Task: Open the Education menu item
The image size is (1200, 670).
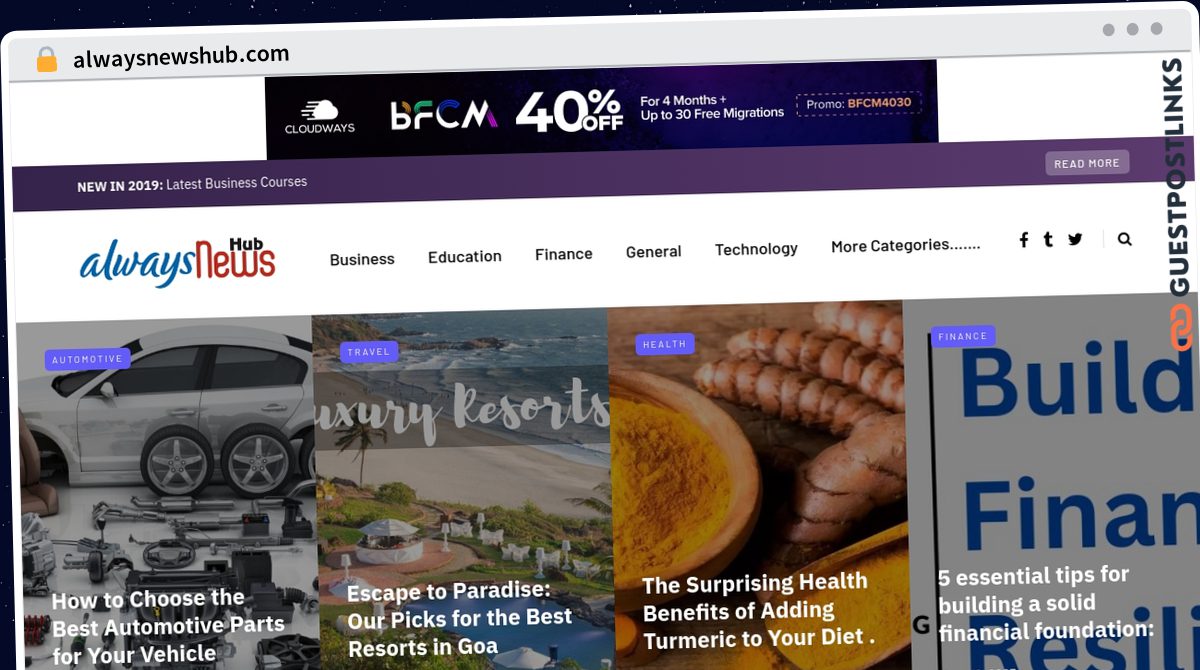Action: (465, 257)
